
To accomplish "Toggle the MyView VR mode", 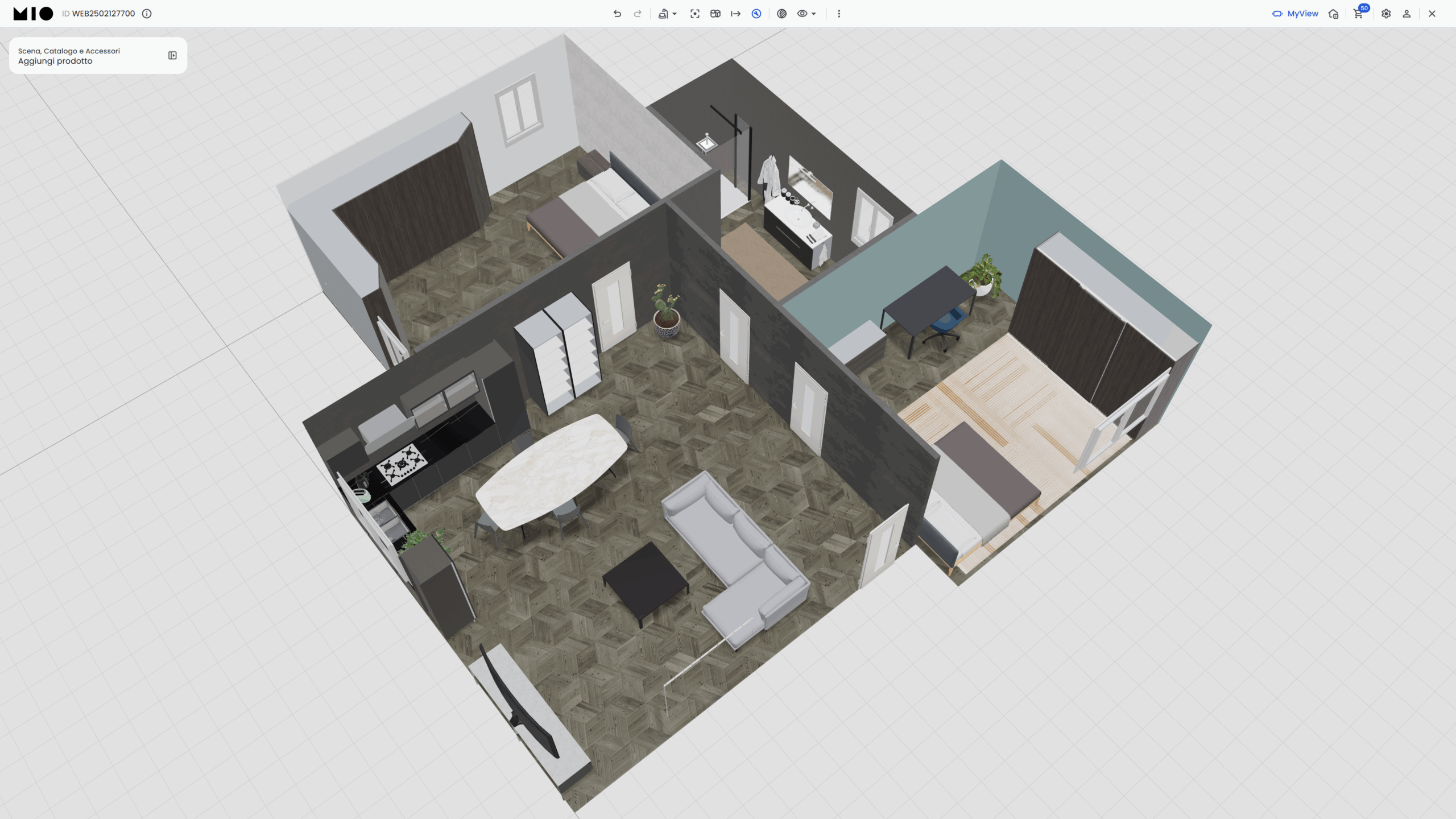I will 1277,14.
